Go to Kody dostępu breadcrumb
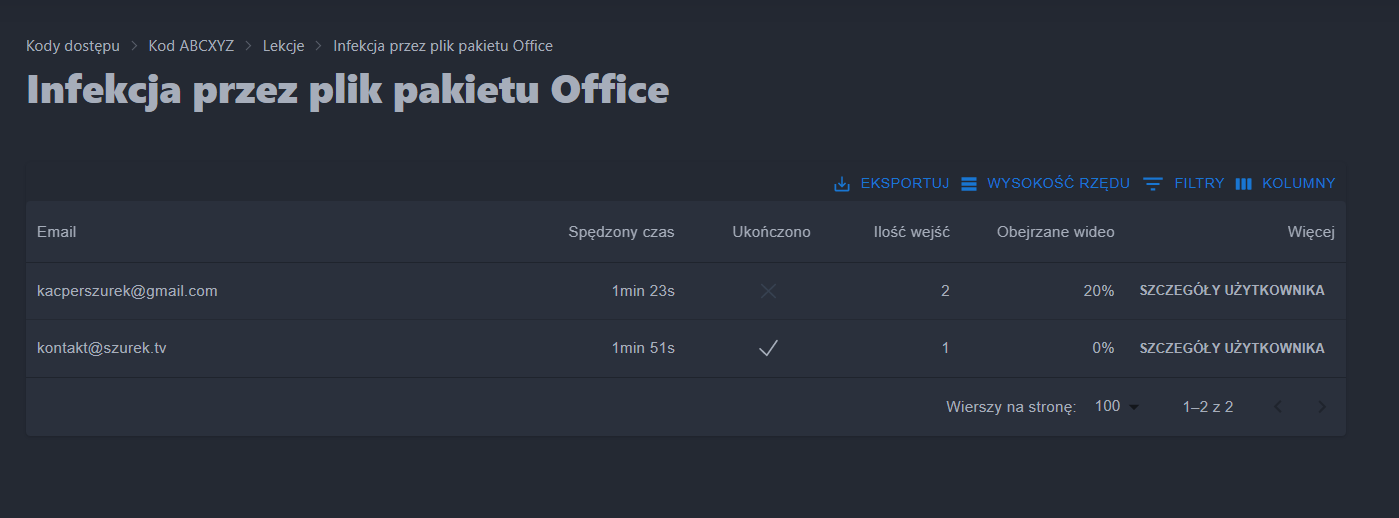Viewport: 1399px width, 518px height. 73,46
